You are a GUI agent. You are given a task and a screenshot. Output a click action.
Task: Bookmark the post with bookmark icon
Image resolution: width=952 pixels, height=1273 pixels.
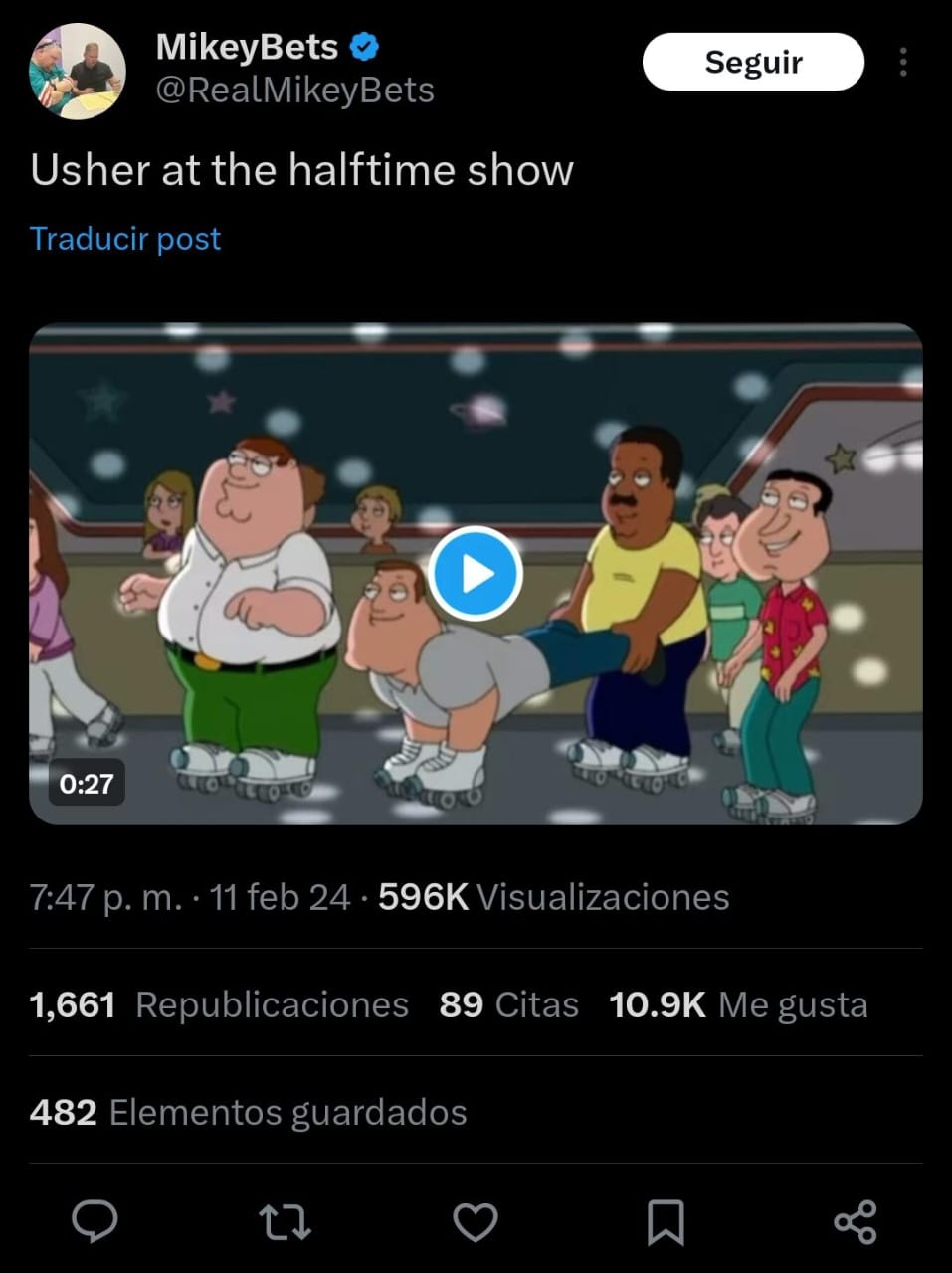pyautogui.click(x=666, y=1222)
